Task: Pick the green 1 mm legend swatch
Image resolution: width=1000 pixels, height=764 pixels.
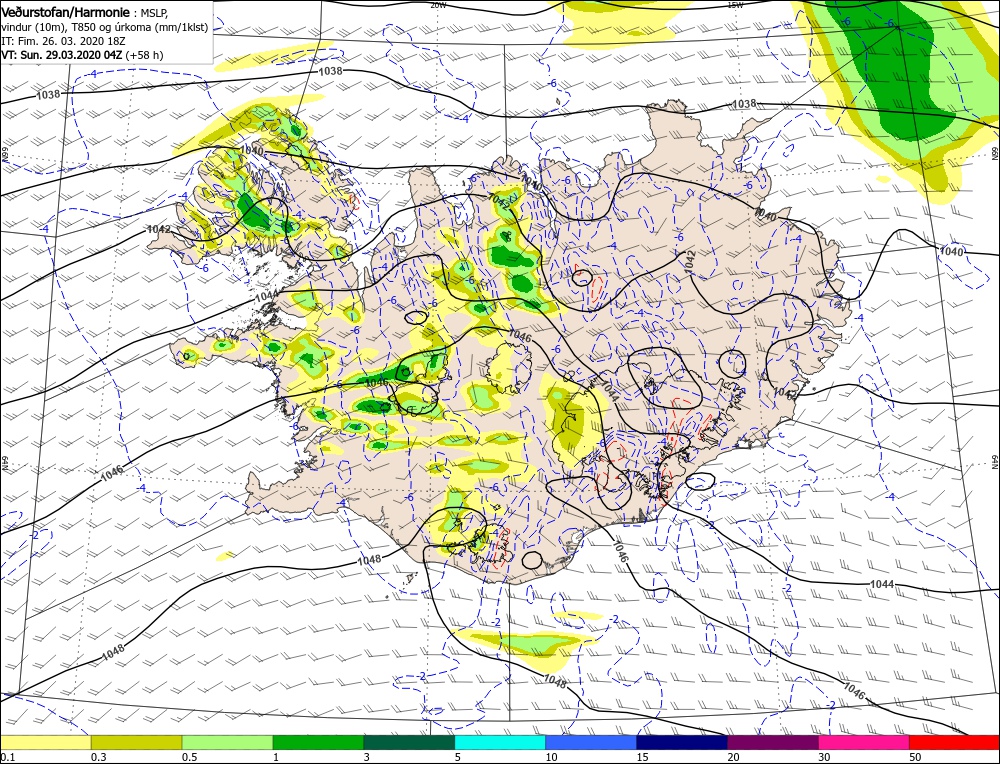Action: (x=318, y=742)
